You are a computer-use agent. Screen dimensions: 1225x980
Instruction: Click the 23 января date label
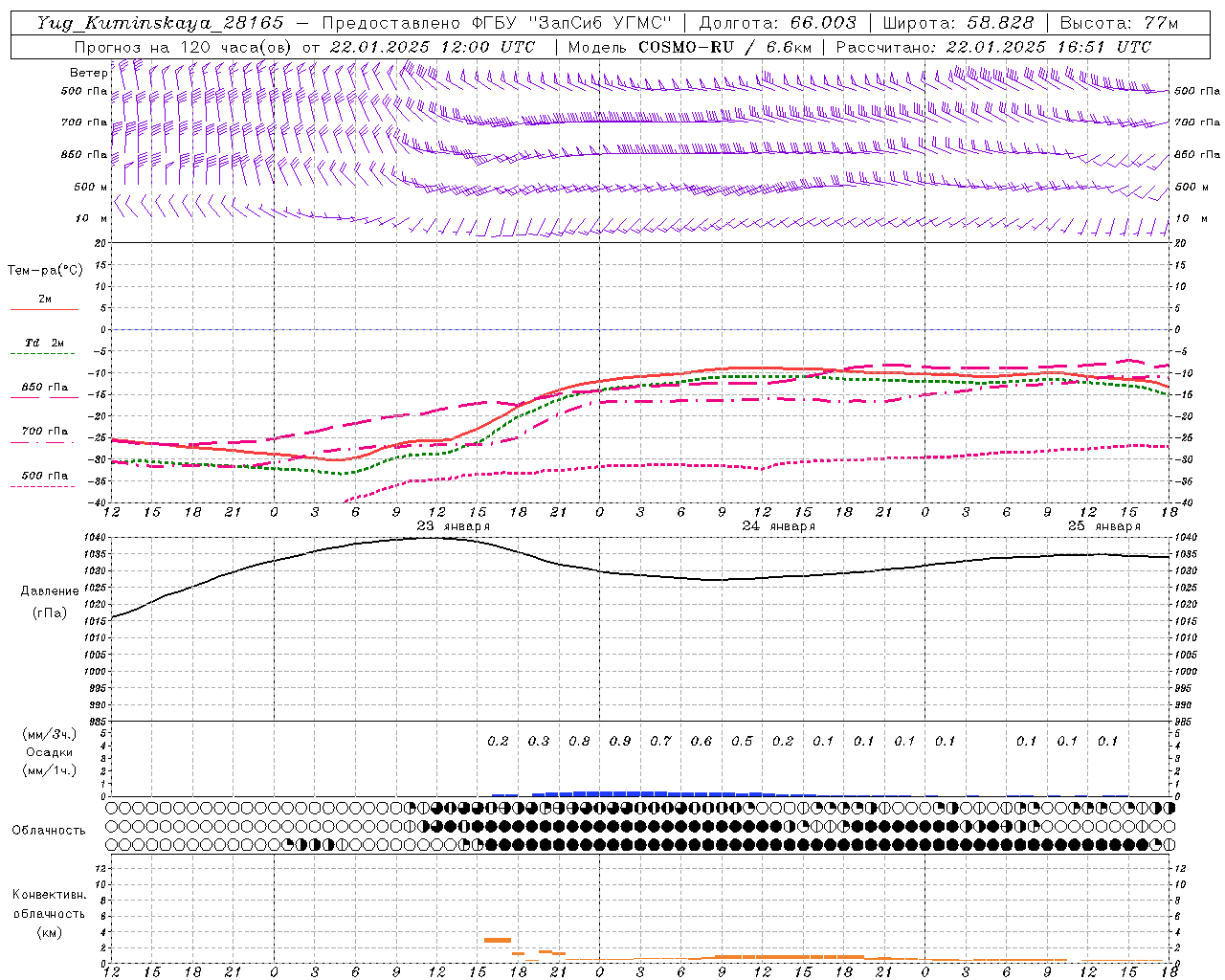click(454, 526)
